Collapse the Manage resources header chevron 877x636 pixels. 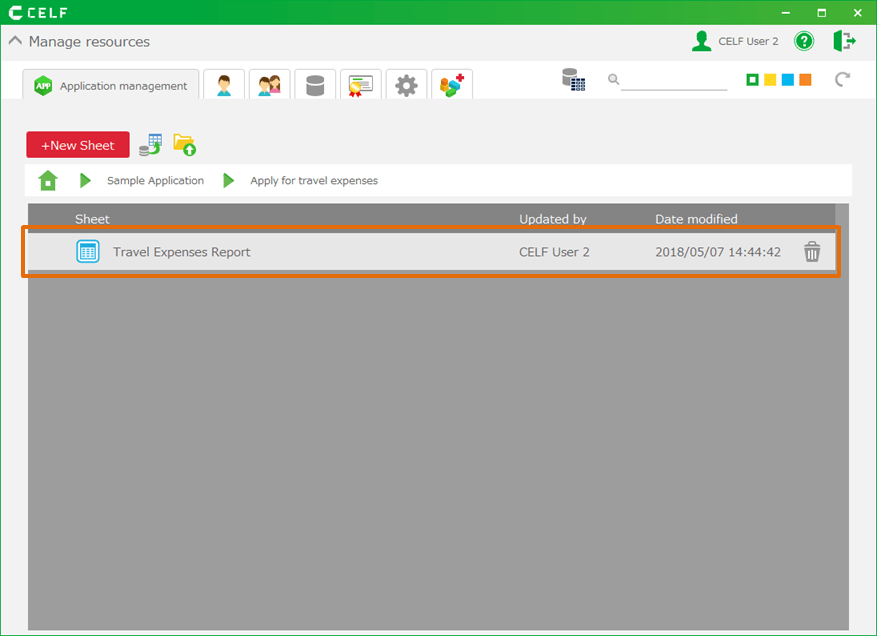(15, 42)
